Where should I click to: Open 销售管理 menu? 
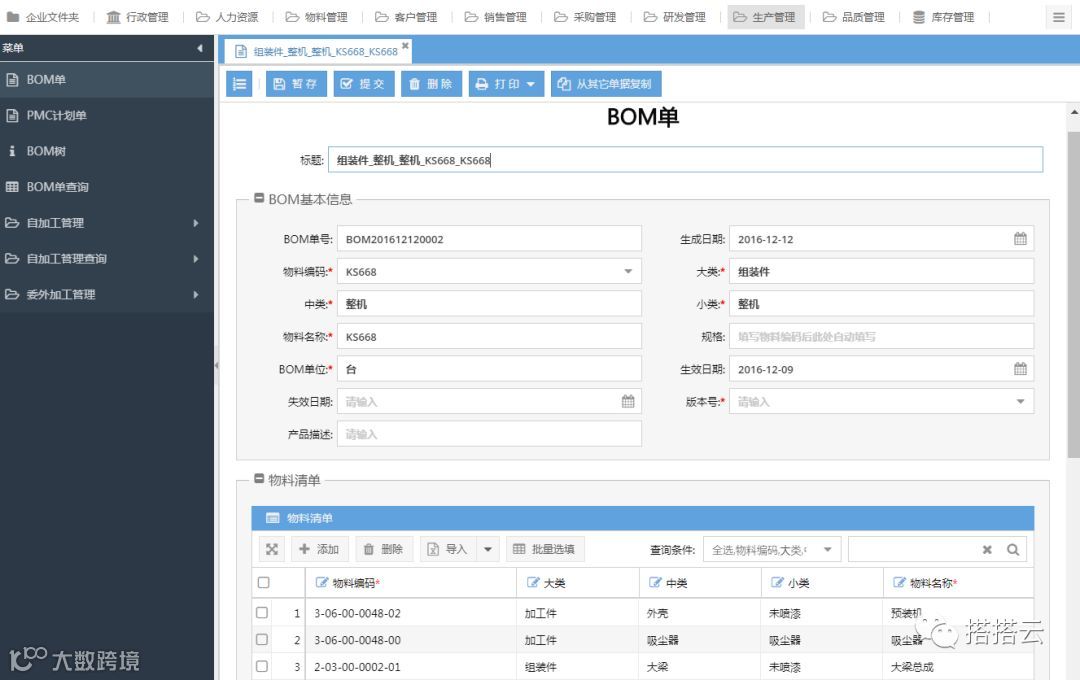(x=496, y=17)
